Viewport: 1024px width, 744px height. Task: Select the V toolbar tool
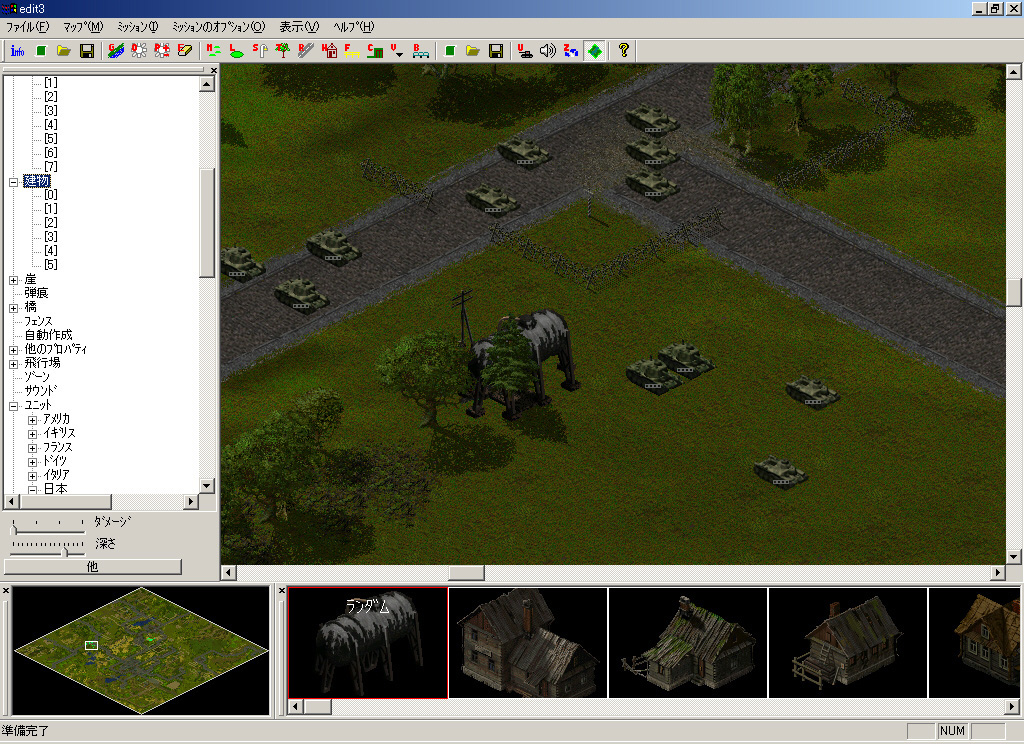click(397, 51)
